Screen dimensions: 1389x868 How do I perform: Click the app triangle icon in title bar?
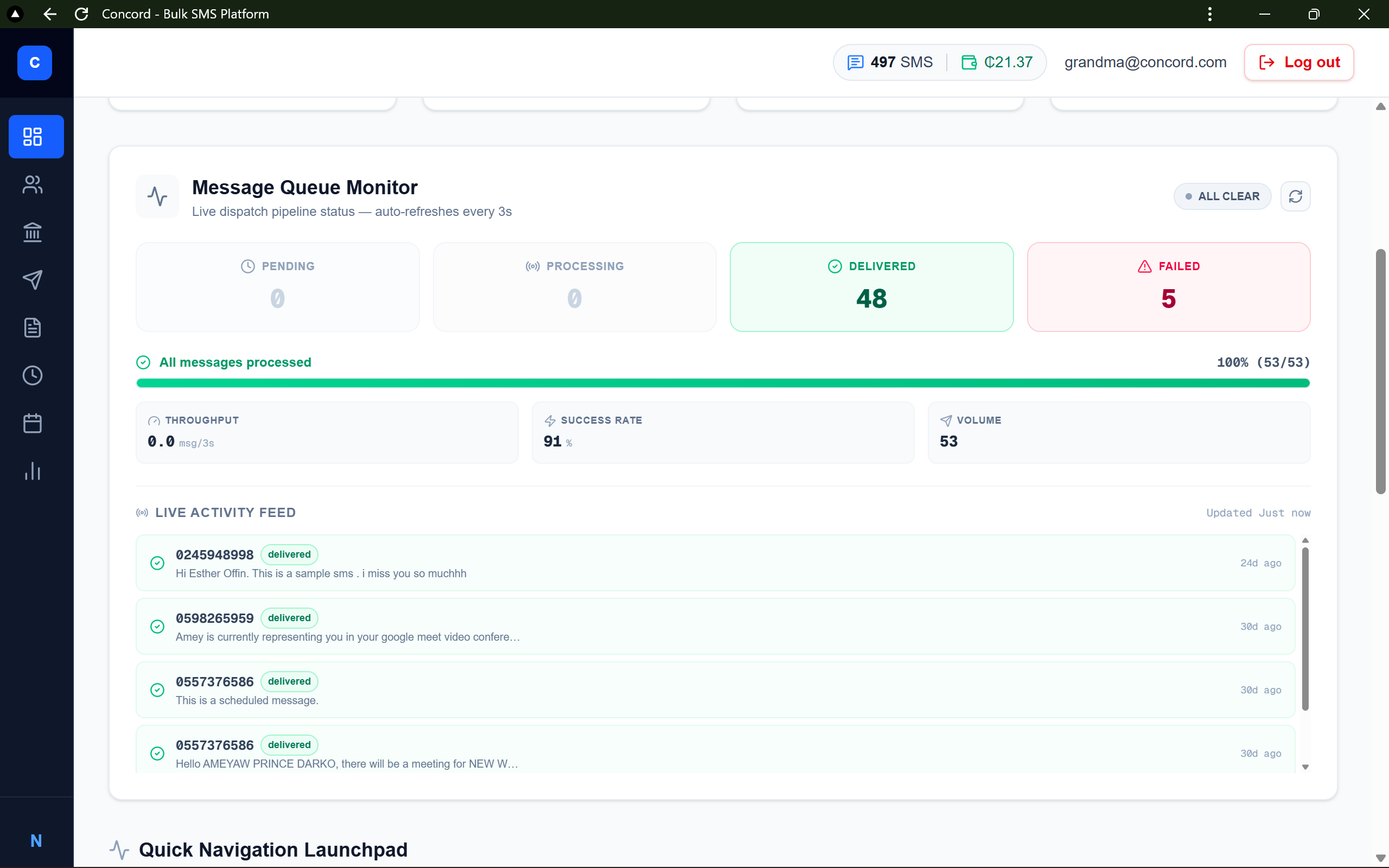16,14
